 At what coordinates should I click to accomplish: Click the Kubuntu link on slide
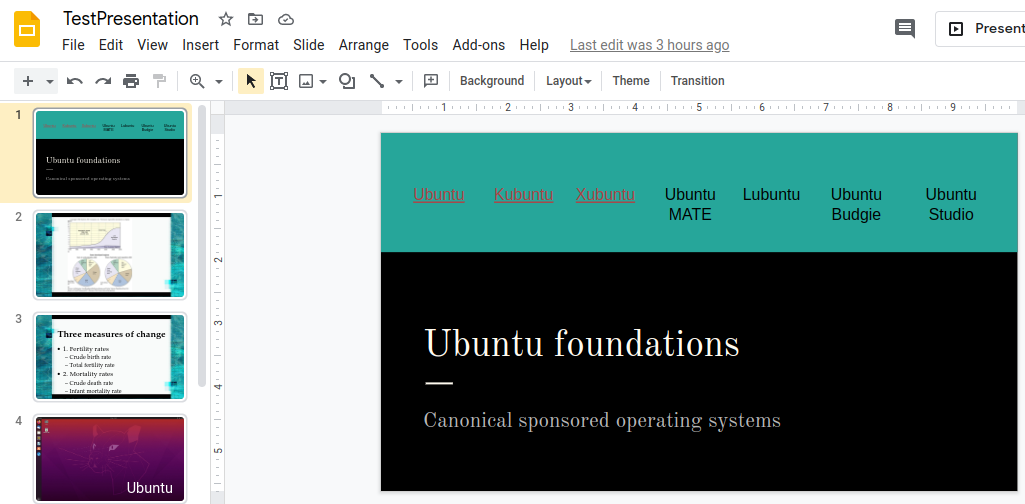coord(523,194)
